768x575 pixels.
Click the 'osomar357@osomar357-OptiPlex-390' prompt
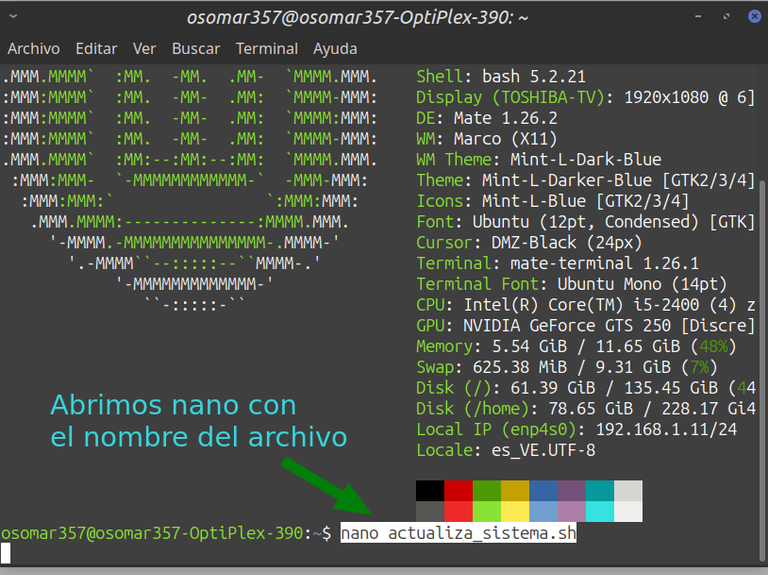[x=152, y=533]
